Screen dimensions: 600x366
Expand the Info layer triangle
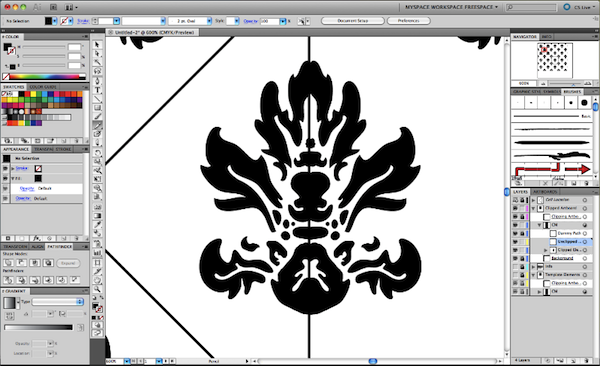[x=533, y=266]
